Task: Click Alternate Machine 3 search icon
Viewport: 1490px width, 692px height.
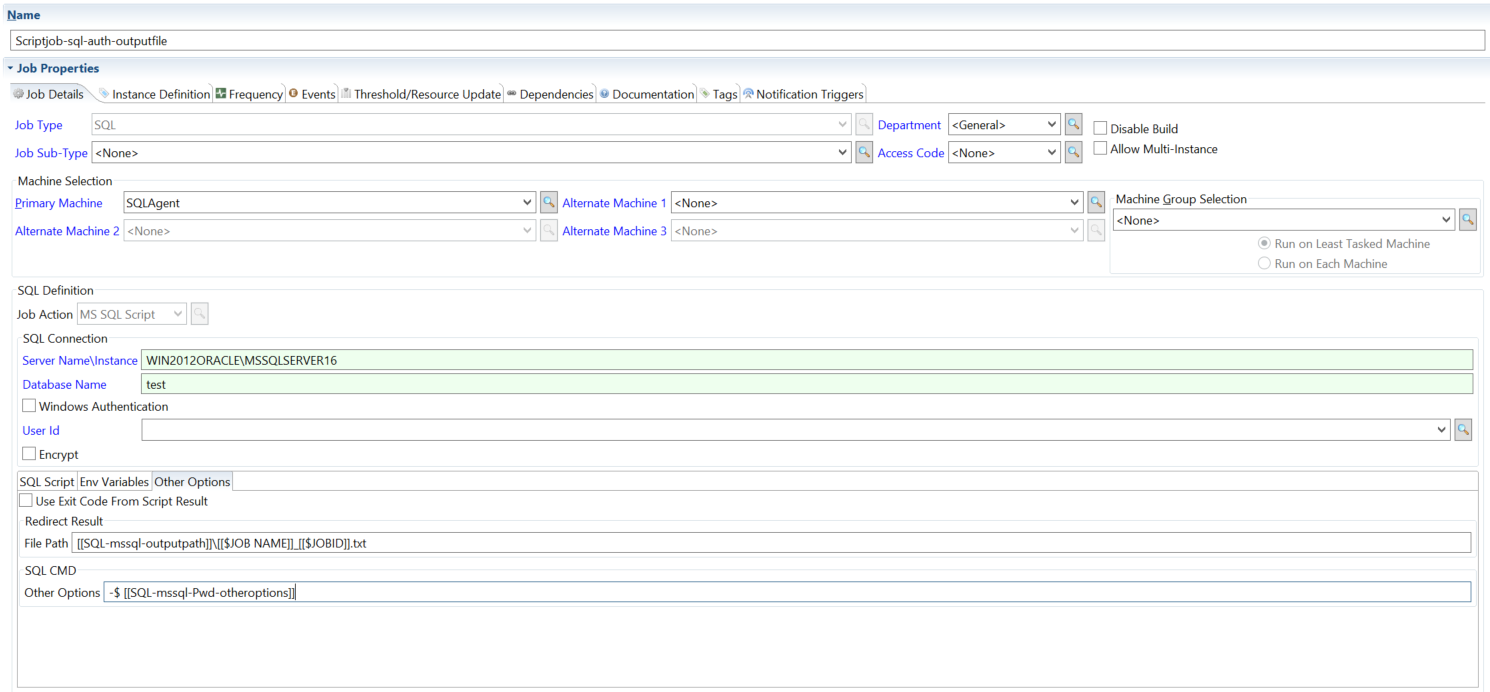Action: [1097, 231]
